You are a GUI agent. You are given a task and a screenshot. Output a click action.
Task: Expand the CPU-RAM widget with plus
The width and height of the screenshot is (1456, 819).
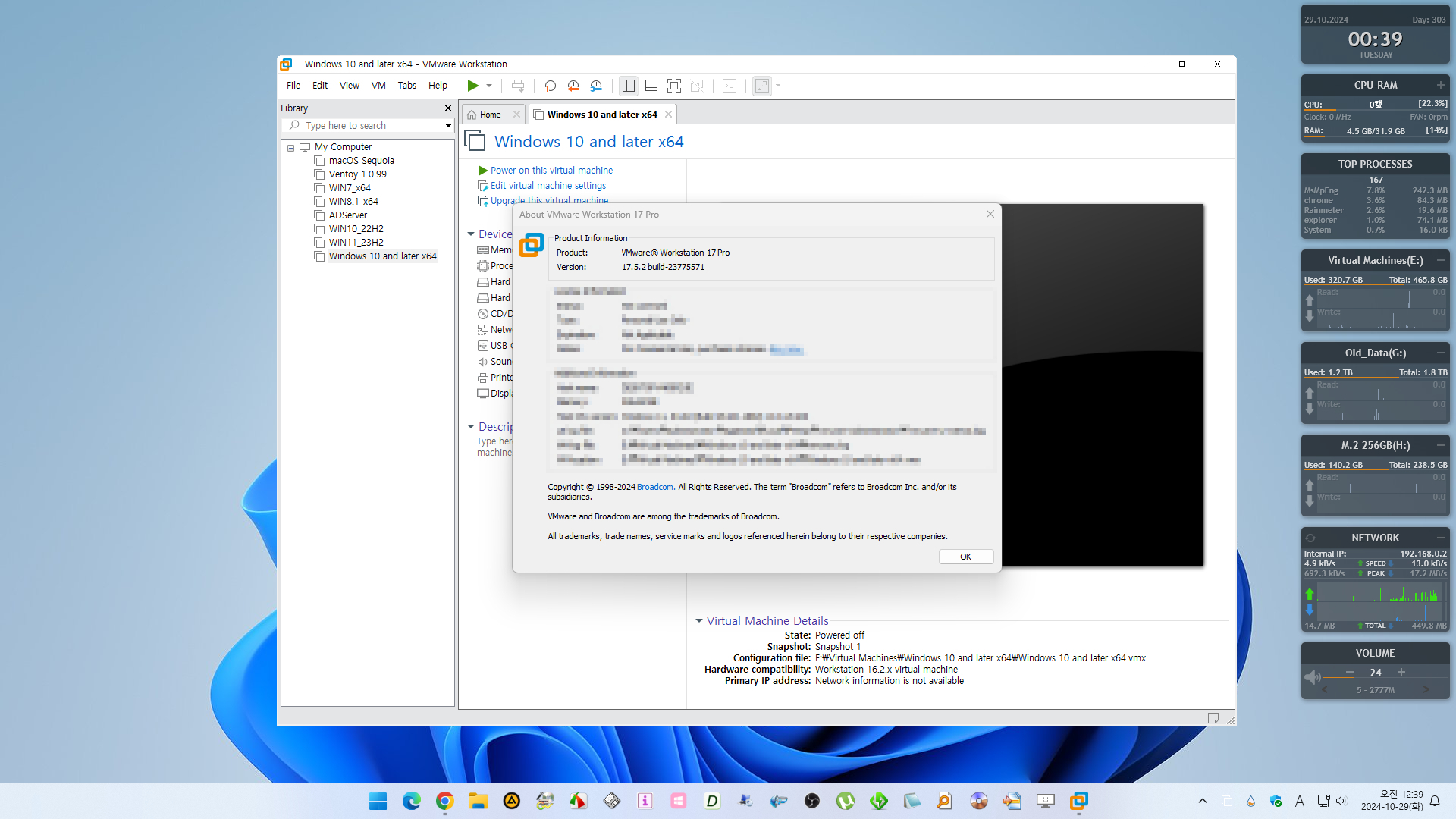tap(1440, 85)
